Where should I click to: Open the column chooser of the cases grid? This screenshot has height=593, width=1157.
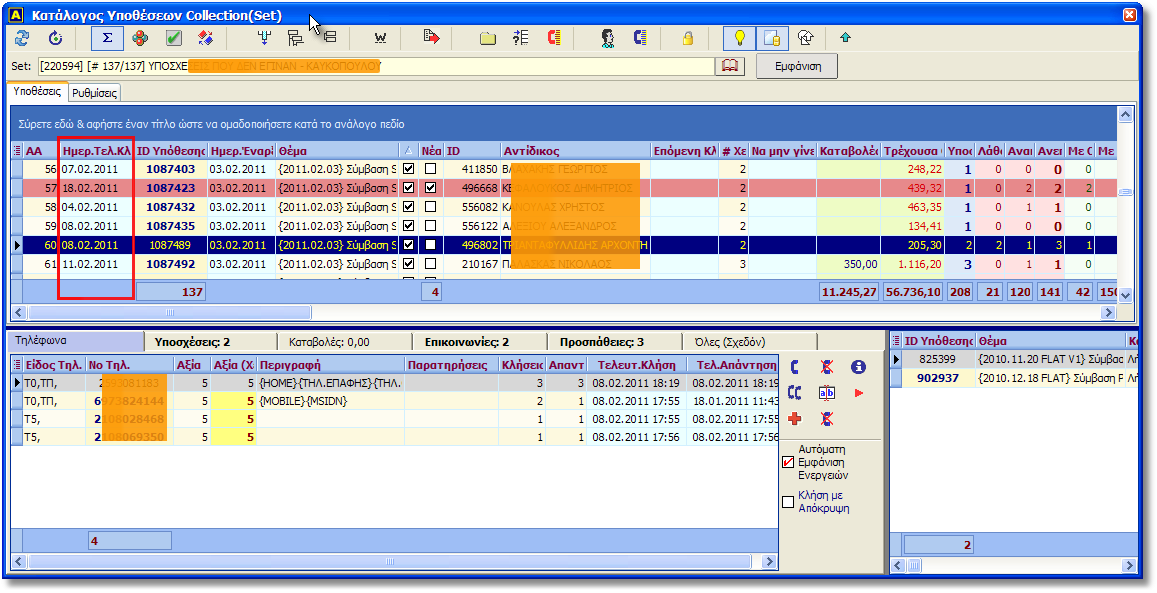click(x=17, y=150)
